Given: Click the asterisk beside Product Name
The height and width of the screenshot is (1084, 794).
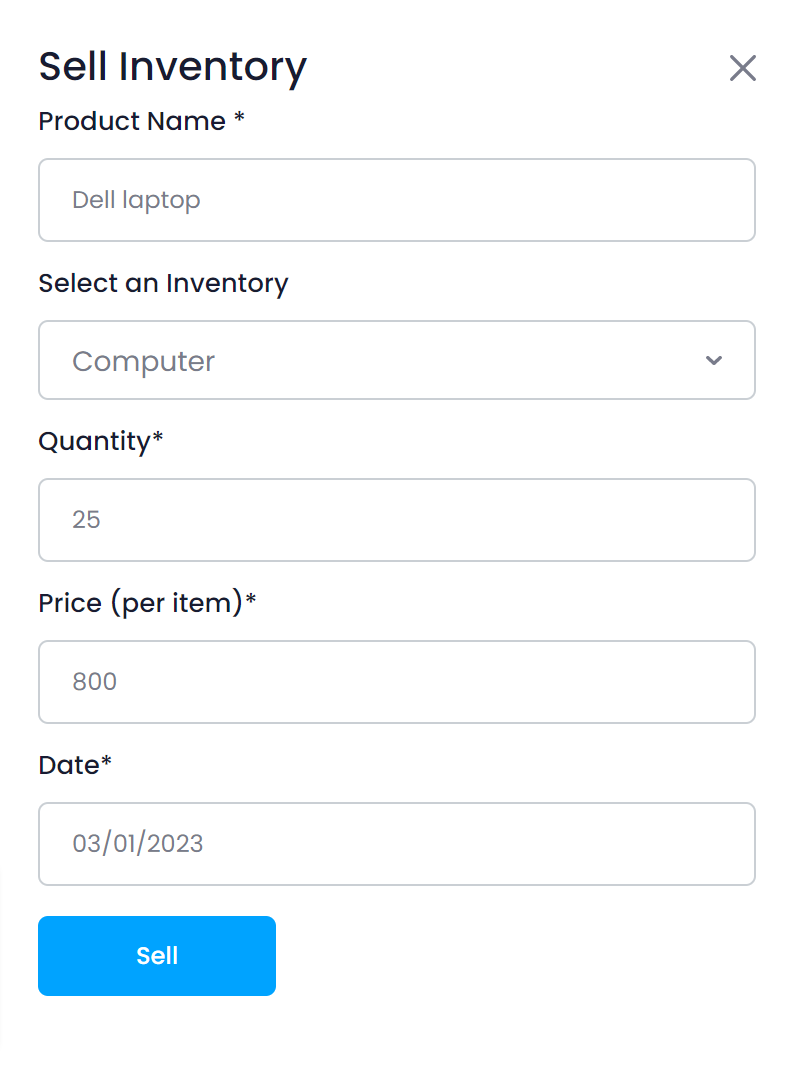Looking at the screenshot, I should coord(239,119).
